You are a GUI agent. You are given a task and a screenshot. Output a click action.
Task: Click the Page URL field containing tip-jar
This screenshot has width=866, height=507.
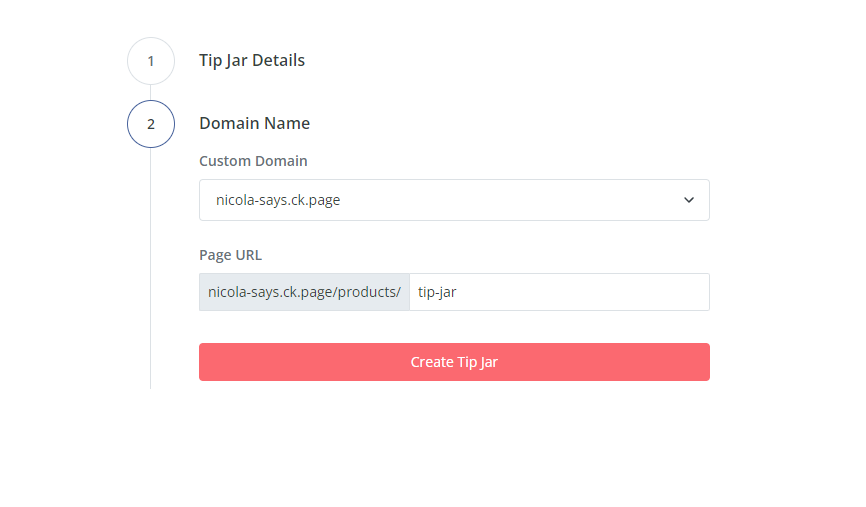pyautogui.click(x=559, y=292)
